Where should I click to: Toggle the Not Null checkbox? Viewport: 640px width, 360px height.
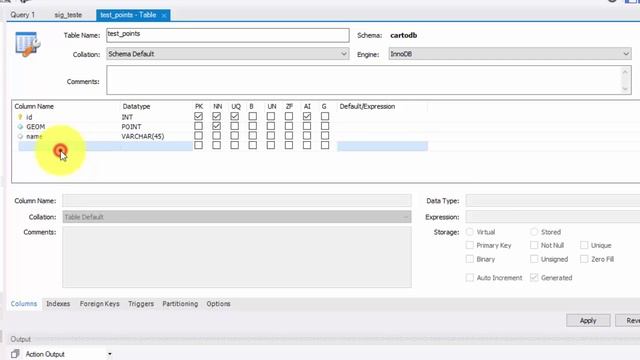coord(534,245)
